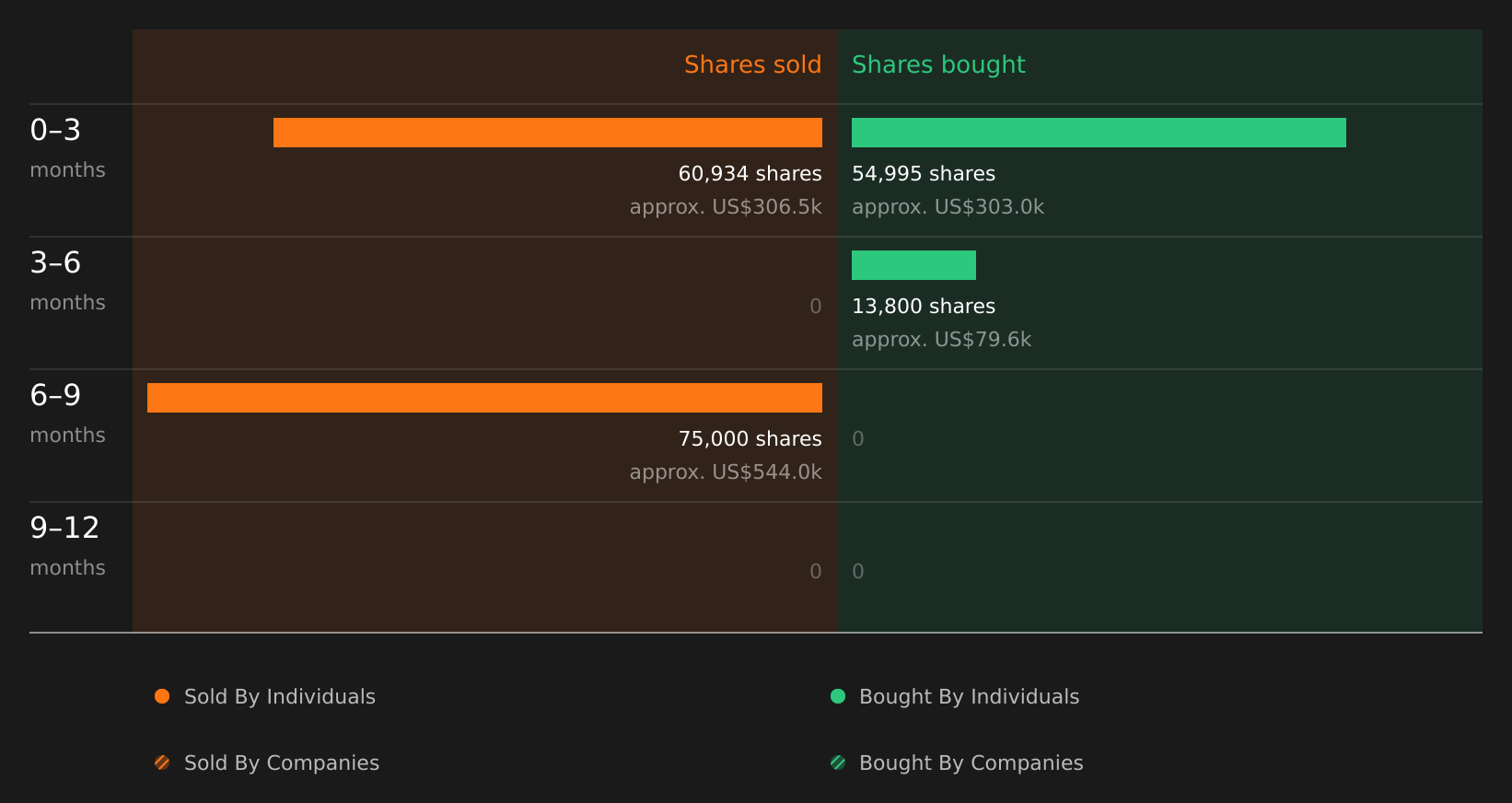The width and height of the screenshot is (1512, 803).
Task: Toggle the Bought By Individuals legend label
Action: tap(969, 697)
